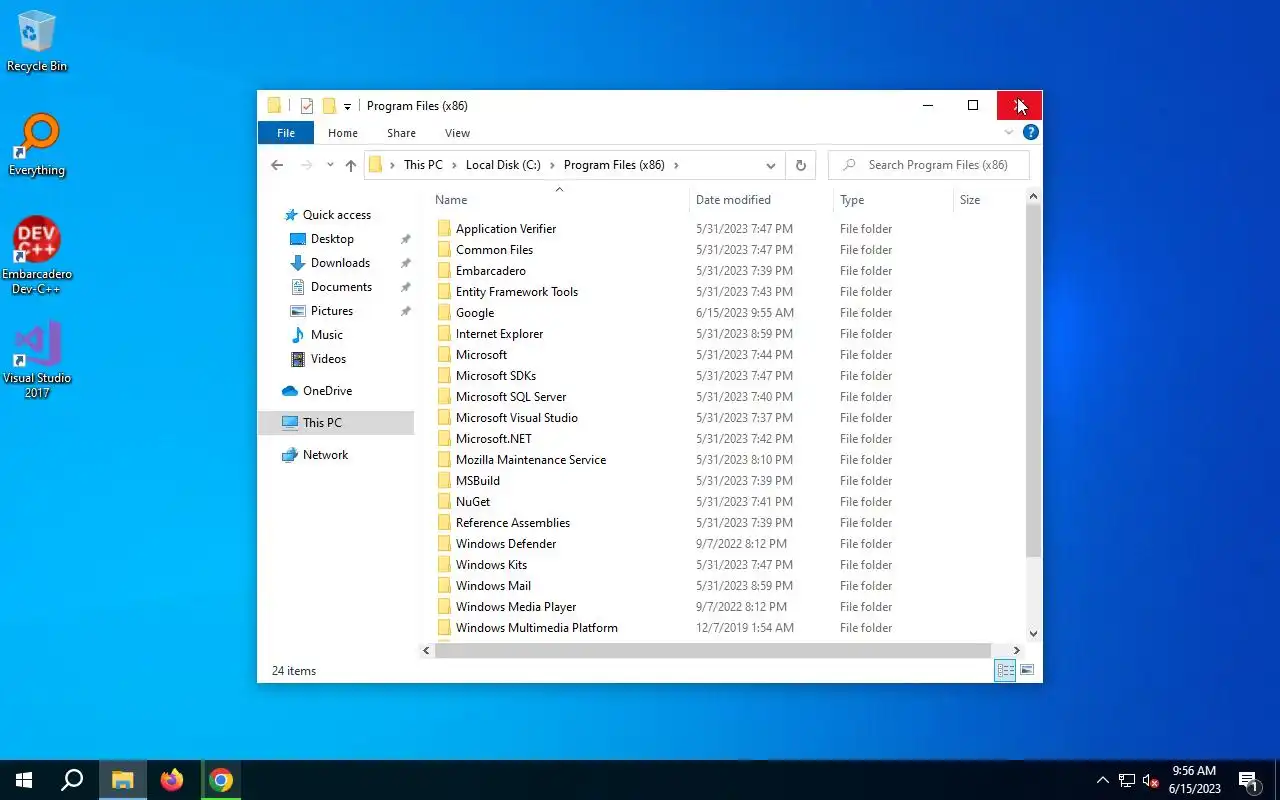The height and width of the screenshot is (800, 1280).
Task: Open the Windows Start button
Action: (24, 780)
